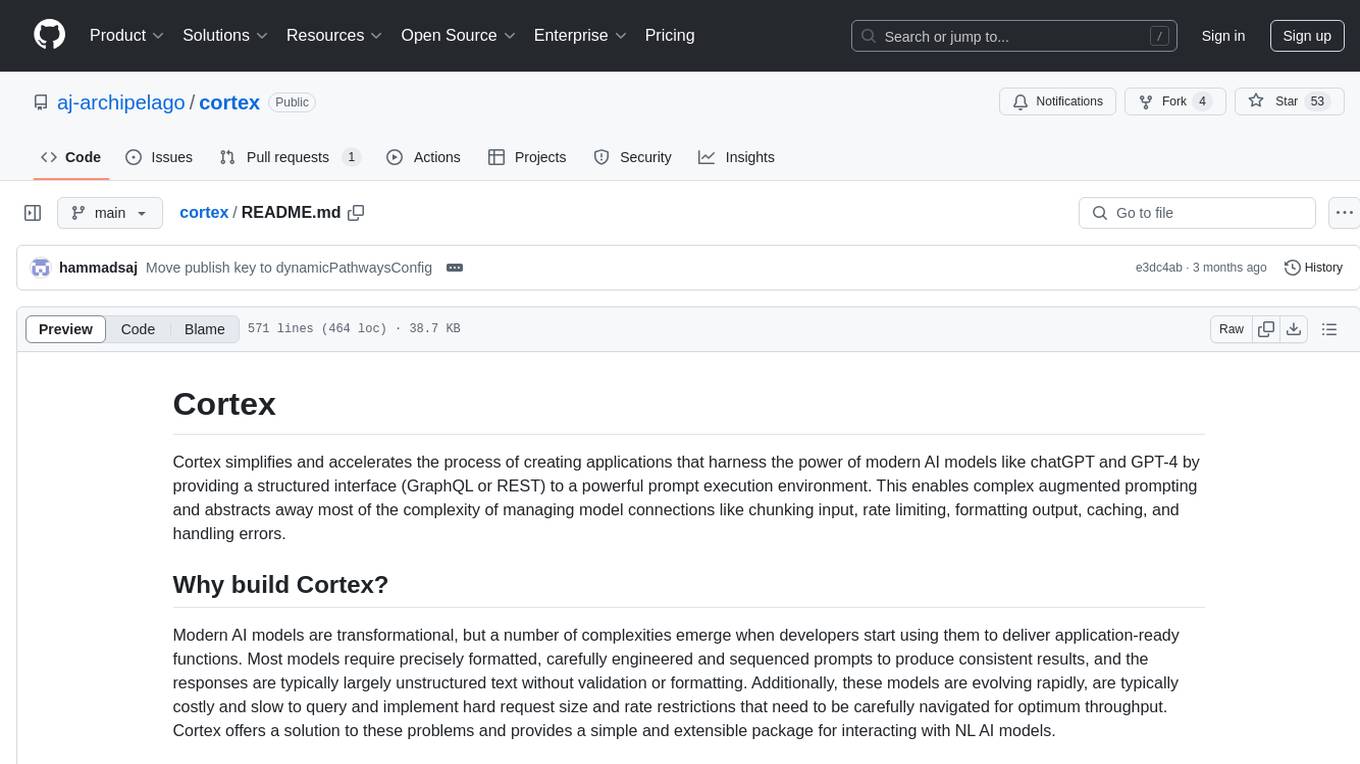This screenshot has width=1360, height=764.
Task: Expand the Open Source menu
Action: (458, 35)
